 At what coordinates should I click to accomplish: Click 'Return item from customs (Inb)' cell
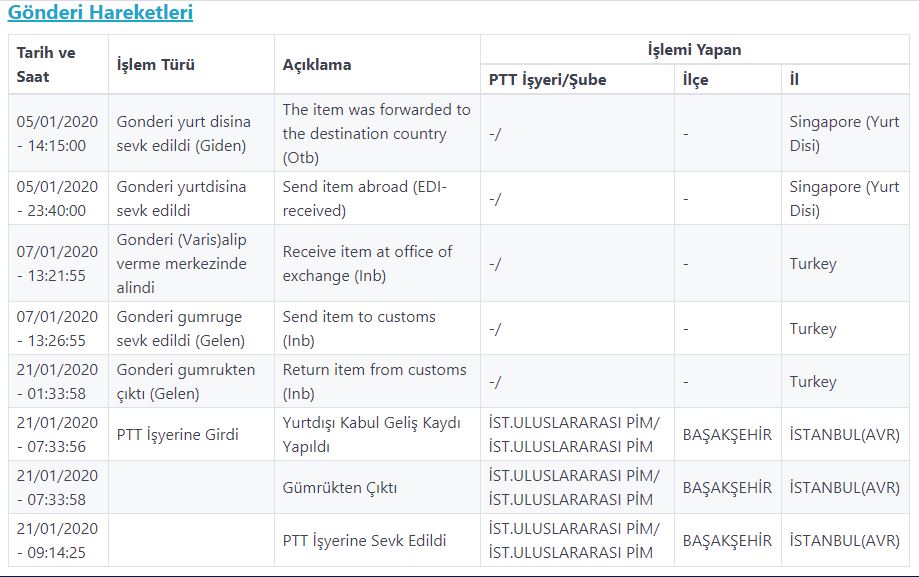(377, 381)
